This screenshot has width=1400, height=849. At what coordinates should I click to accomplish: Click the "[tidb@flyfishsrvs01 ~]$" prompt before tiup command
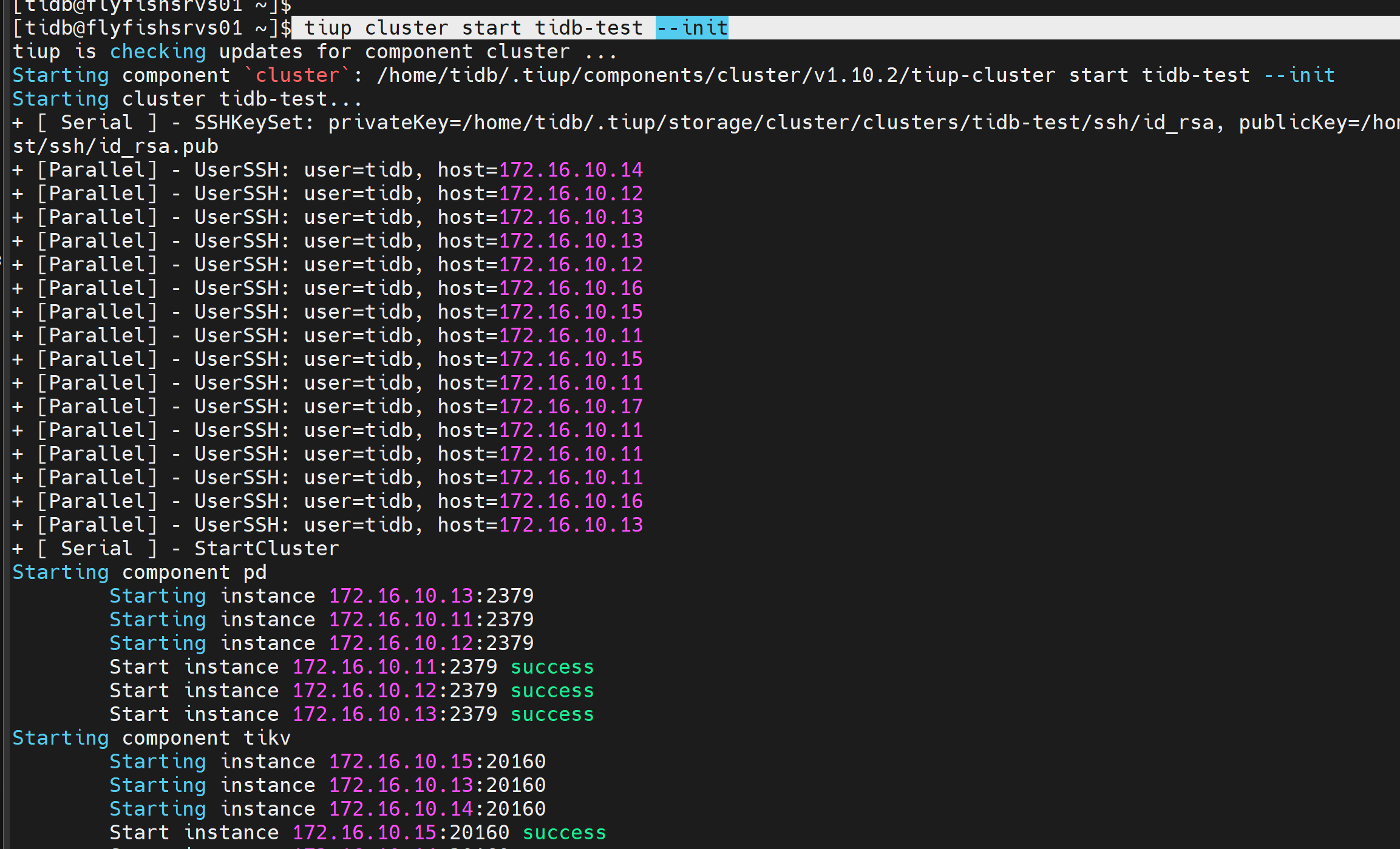pos(152,28)
